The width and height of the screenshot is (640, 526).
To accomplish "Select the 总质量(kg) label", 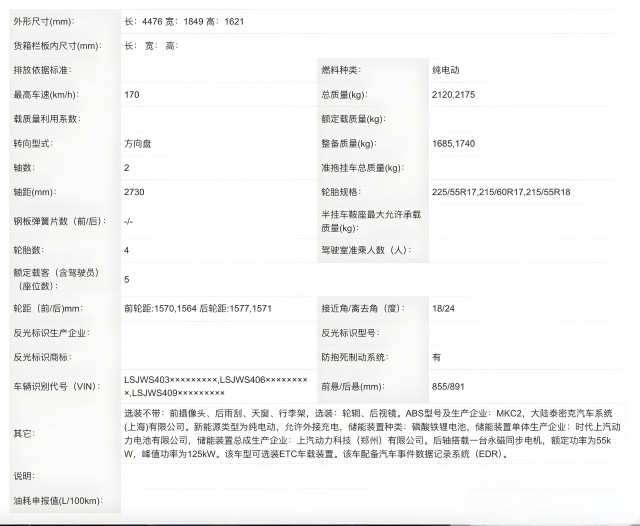I will 344,95.
